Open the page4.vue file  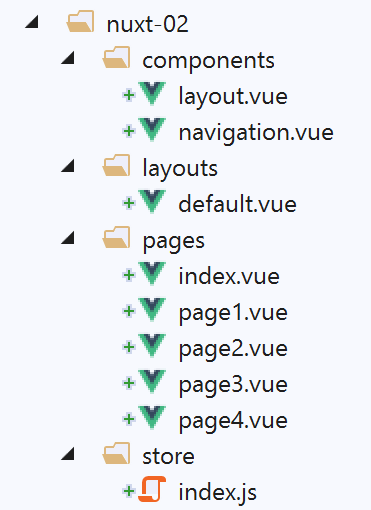pos(233,422)
